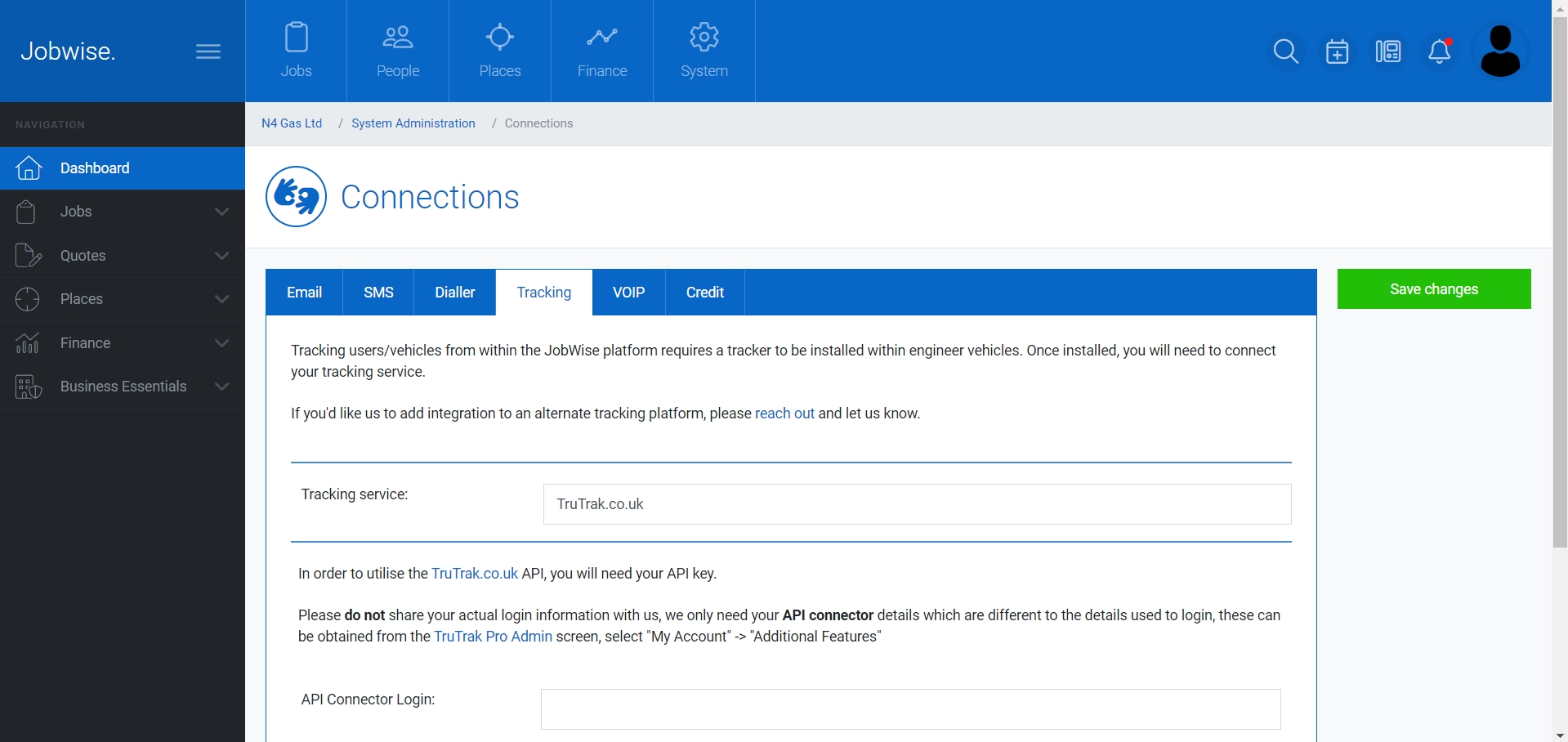Switch to the VOIP tab
Viewport: 1568px width, 742px height.
629,293
